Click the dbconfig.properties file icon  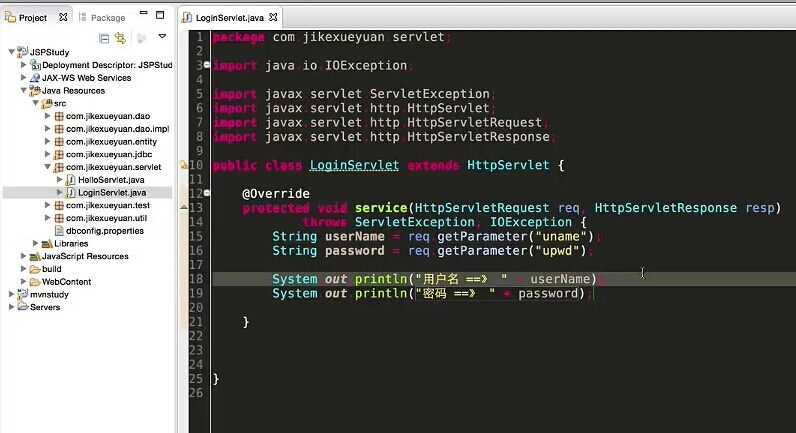[59, 230]
